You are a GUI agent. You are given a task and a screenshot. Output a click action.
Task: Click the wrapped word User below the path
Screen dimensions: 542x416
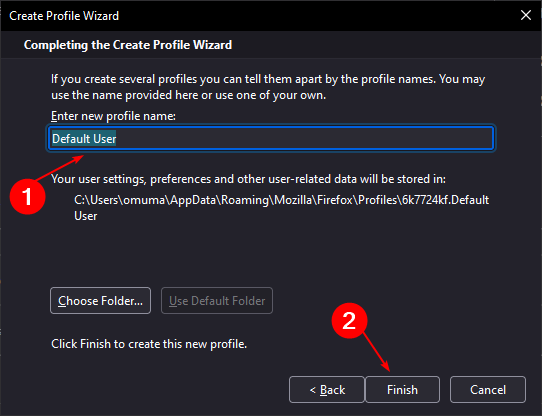86,216
